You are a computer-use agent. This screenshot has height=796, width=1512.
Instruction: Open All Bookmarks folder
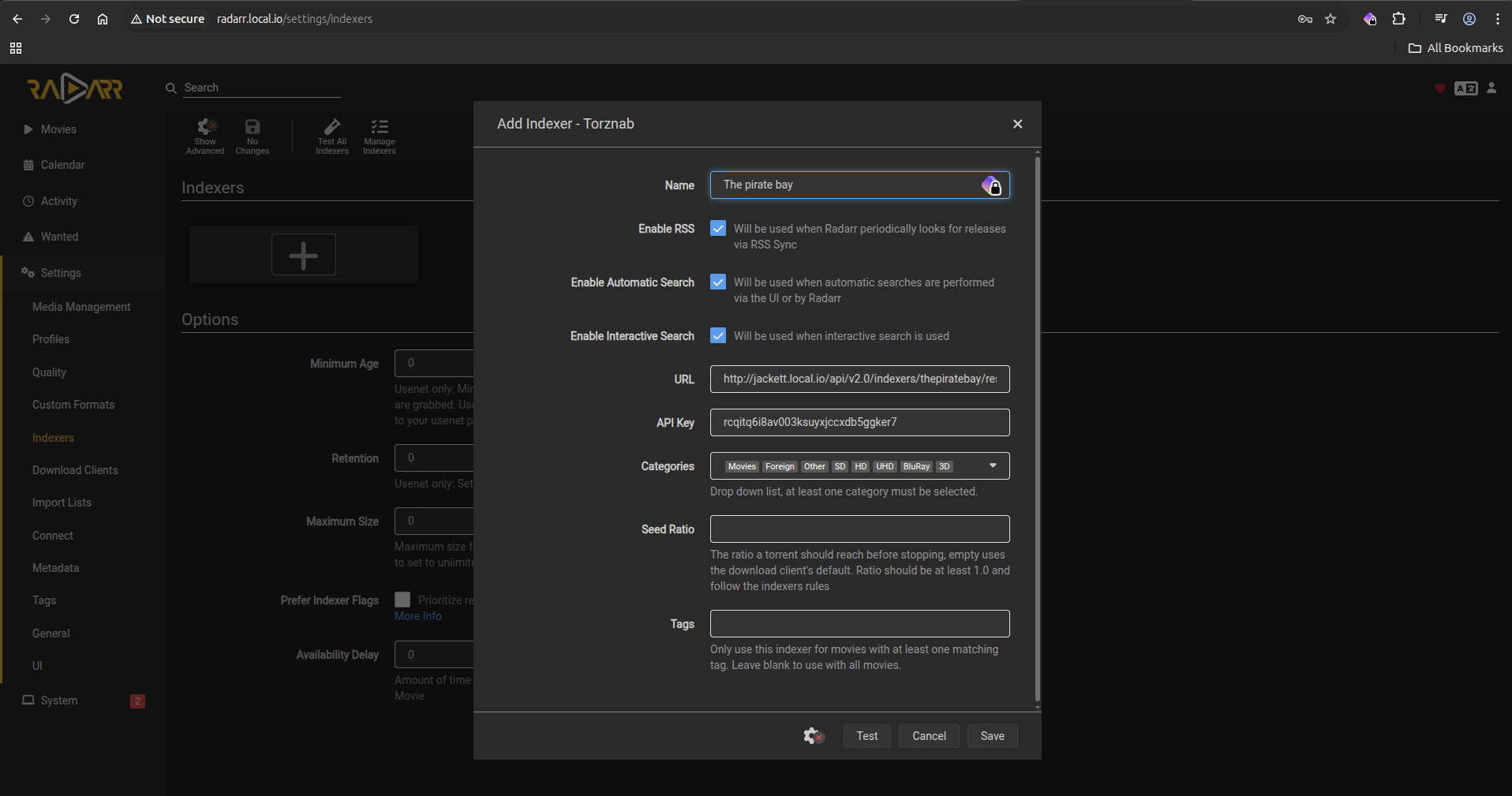[x=1456, y=48]
